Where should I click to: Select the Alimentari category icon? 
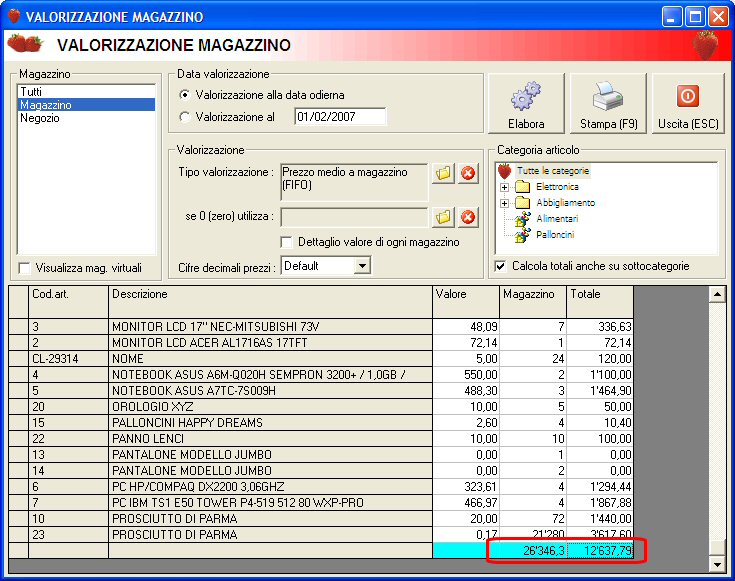pyautogui.click(x=522, y=219)
